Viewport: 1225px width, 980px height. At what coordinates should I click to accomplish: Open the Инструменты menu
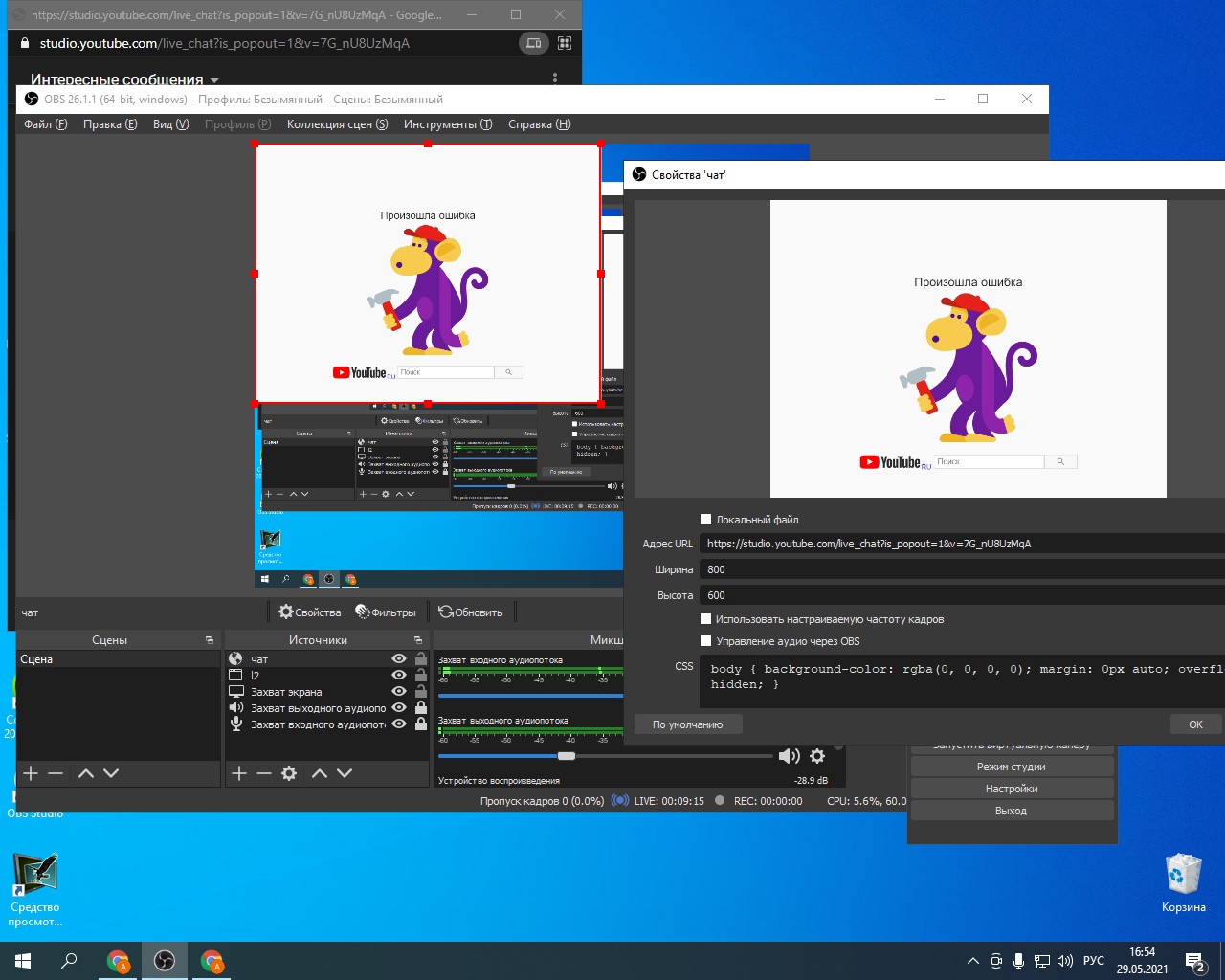pos(448,124)
